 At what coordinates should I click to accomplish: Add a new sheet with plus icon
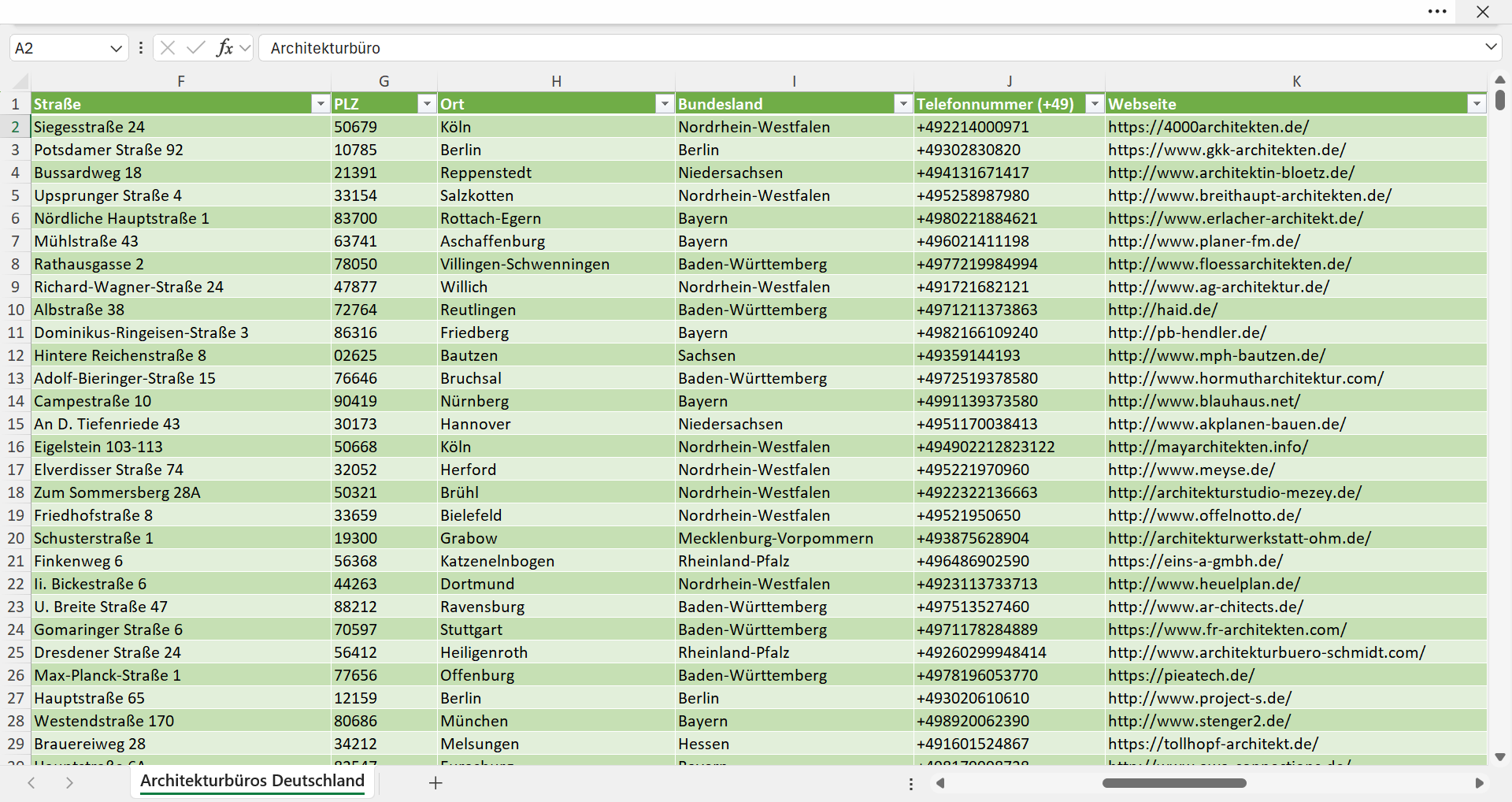click(x=435, y=782)
